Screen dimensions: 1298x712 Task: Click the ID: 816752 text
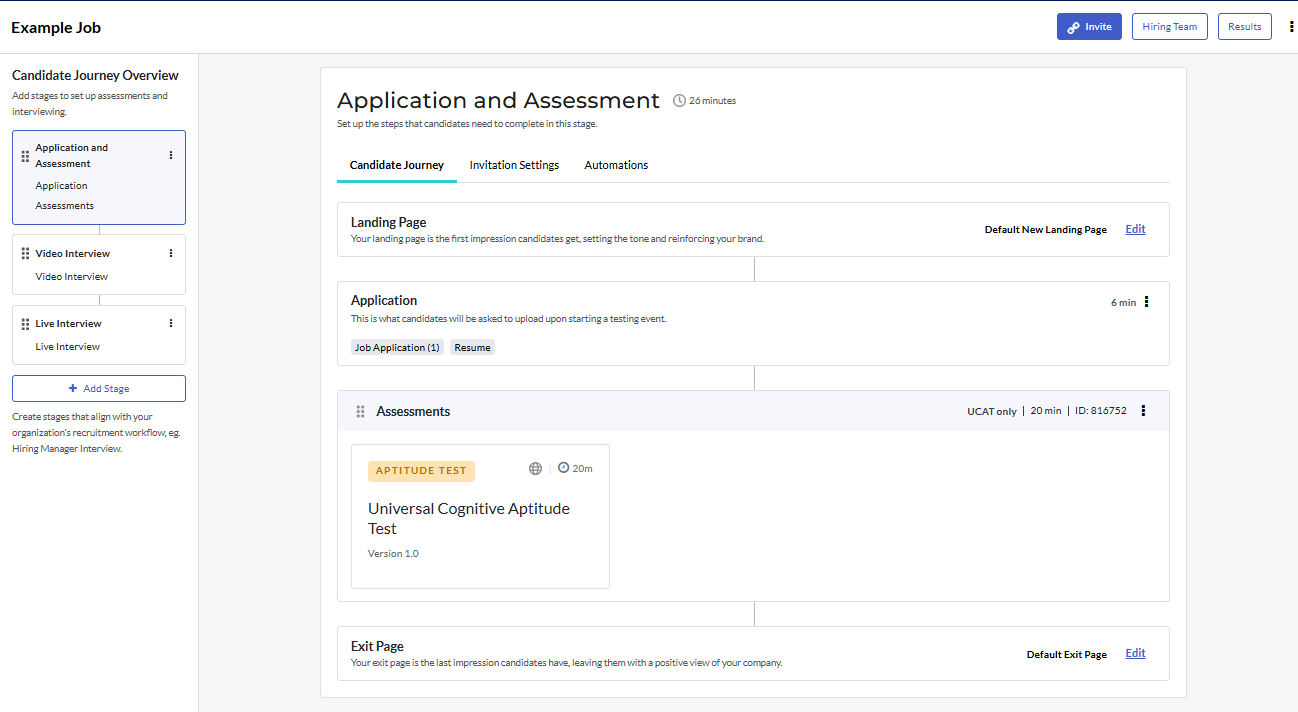tap(1101, 411)
